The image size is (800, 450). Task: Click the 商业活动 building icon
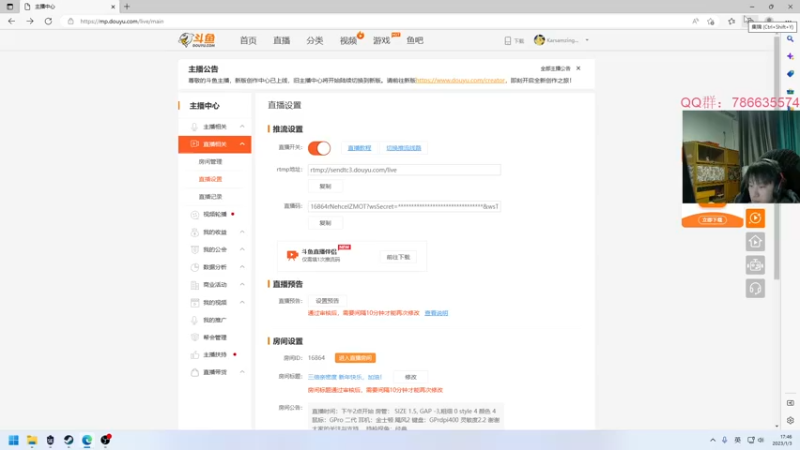pyautogui.click(x=194, y=285)
